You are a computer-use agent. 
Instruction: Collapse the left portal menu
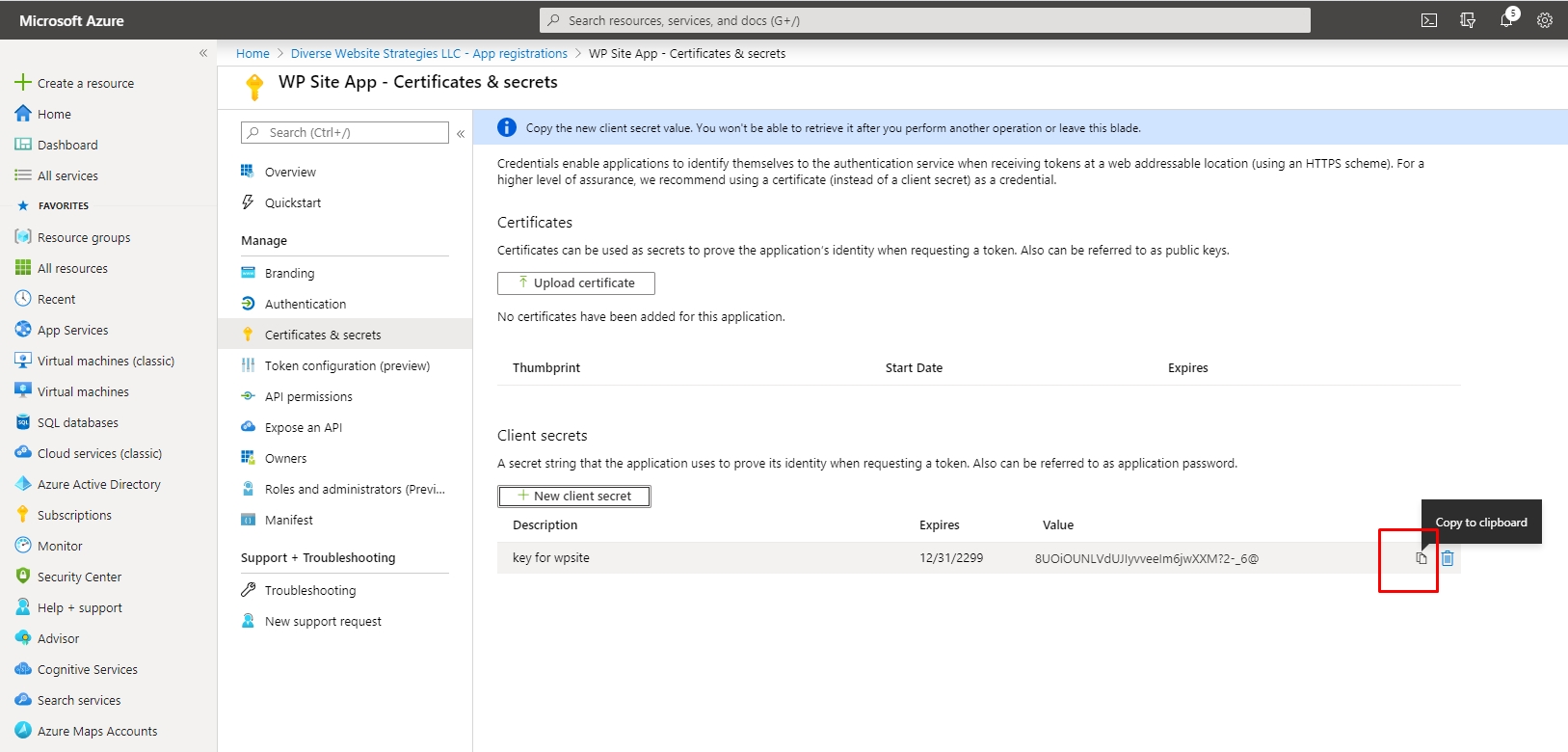(x=203, y=53)
